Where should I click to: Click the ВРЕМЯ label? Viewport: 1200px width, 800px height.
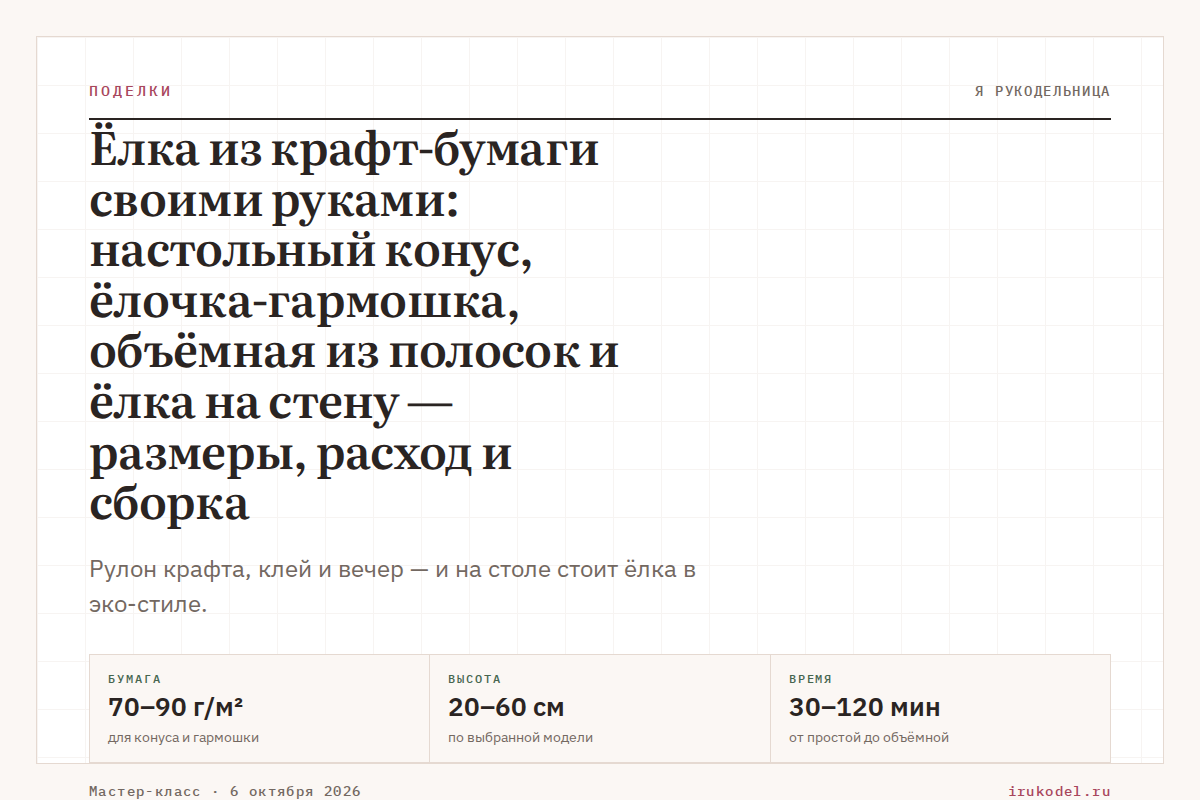pyautogui.click(x=810, y=679)
